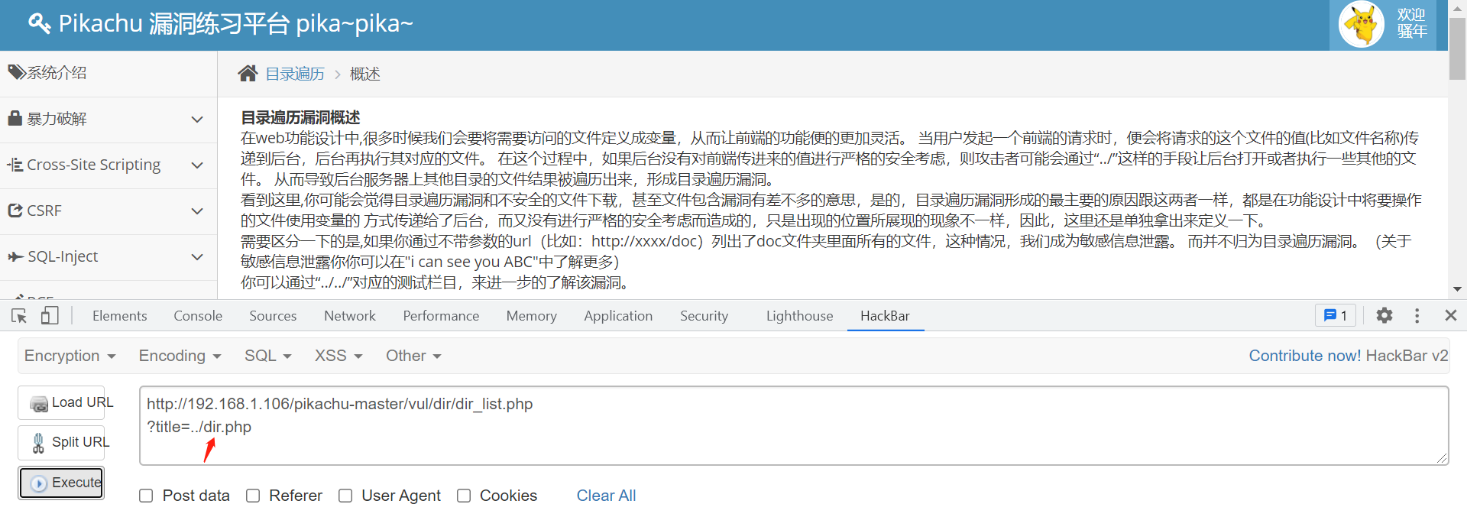This screenshot has height=532, width=1469.
Task: Select the HackBar tab
Action: click(x=885, y=316)
